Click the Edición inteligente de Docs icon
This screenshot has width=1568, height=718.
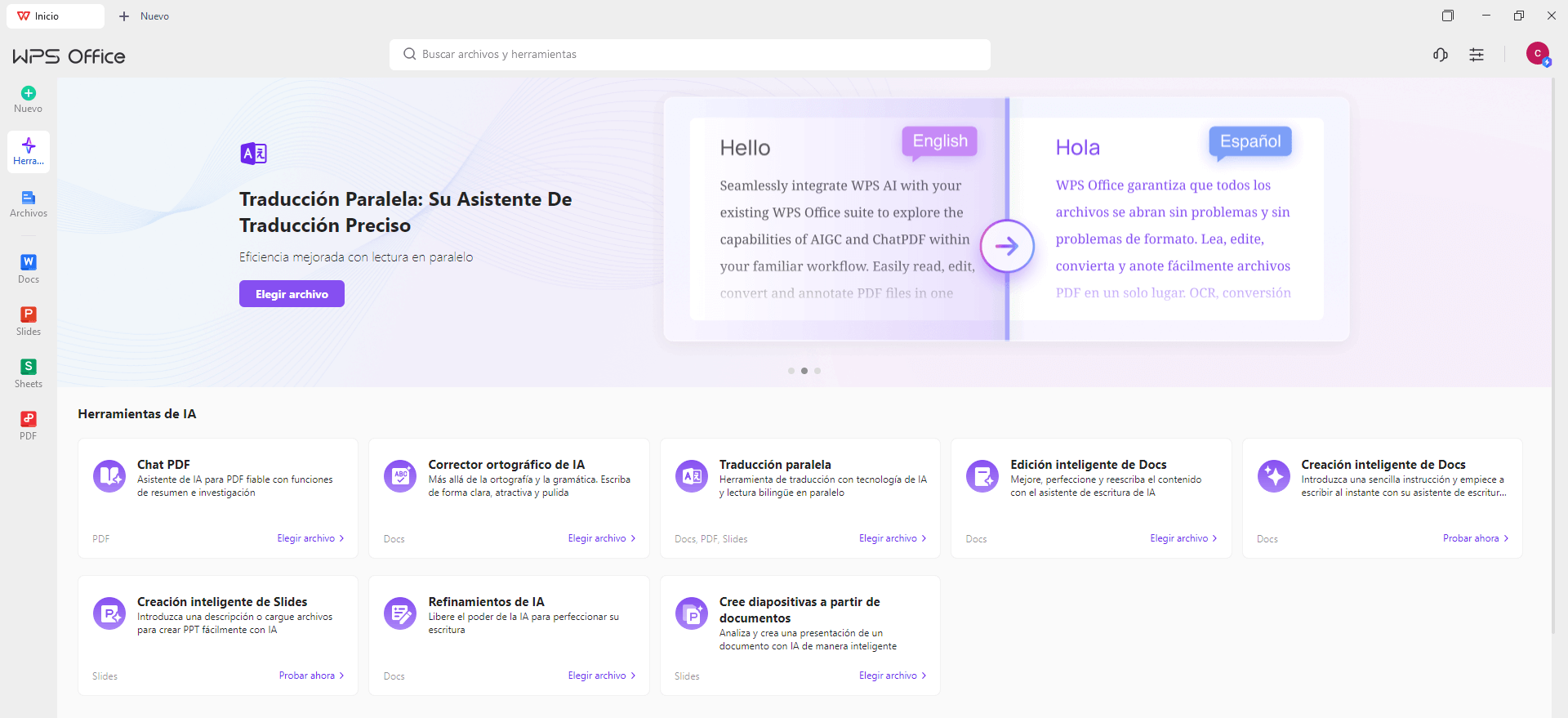(982, 475)
